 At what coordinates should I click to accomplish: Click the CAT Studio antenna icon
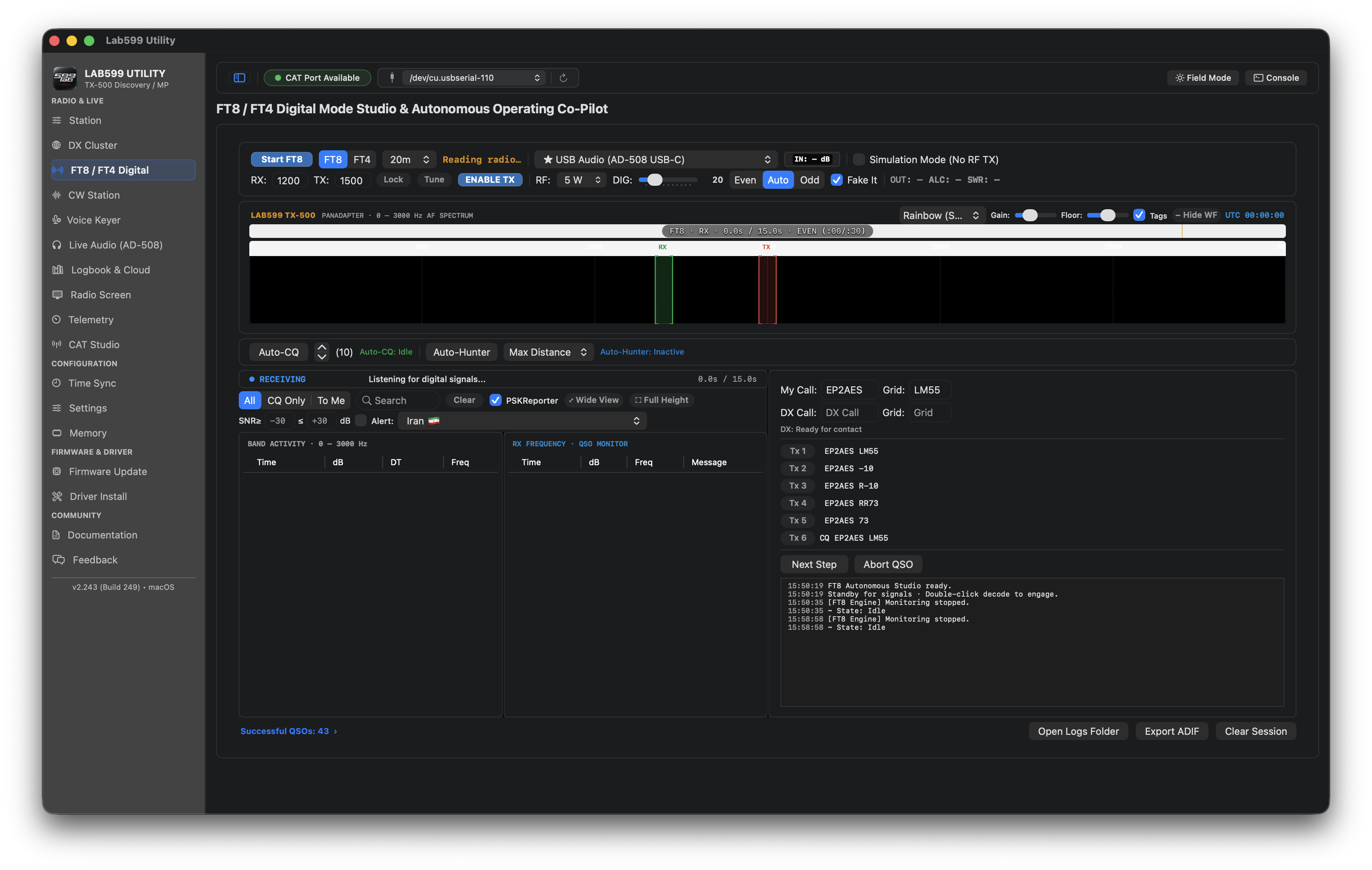[56, 344]
